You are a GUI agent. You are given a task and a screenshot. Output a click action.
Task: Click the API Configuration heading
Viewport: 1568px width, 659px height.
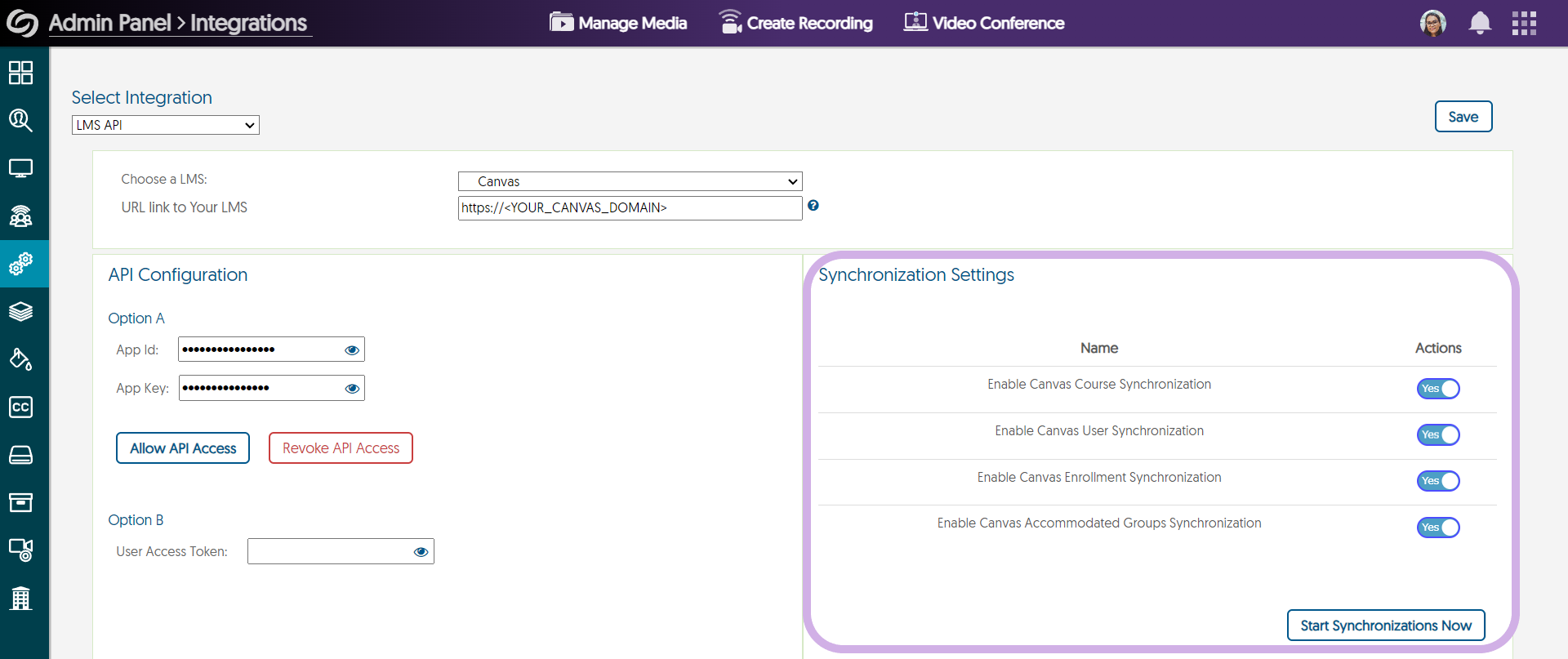click(178, 275)
